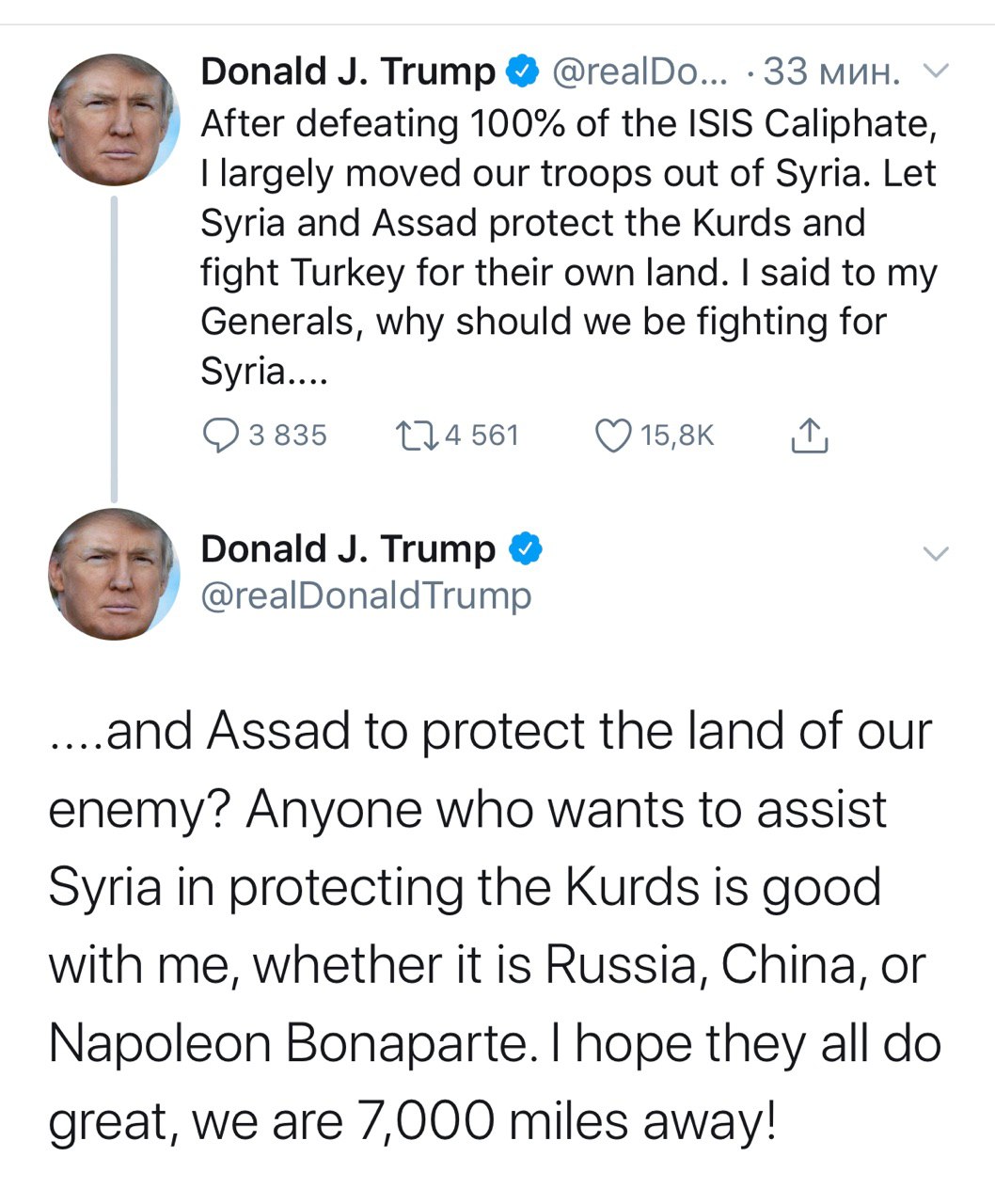Viewport: 995px width, 1204px height.
Task: Click the 3 835 replies count
Action: (x=287, y=436)
